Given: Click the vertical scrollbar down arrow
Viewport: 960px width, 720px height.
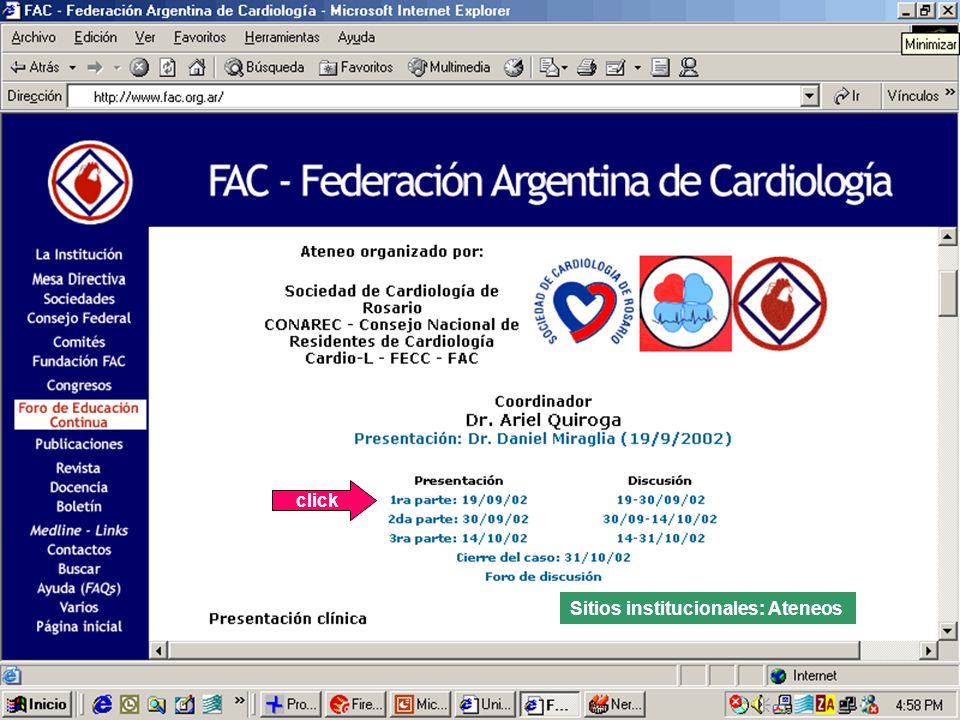Looking at the screenshot, I should tap(947, 630).
